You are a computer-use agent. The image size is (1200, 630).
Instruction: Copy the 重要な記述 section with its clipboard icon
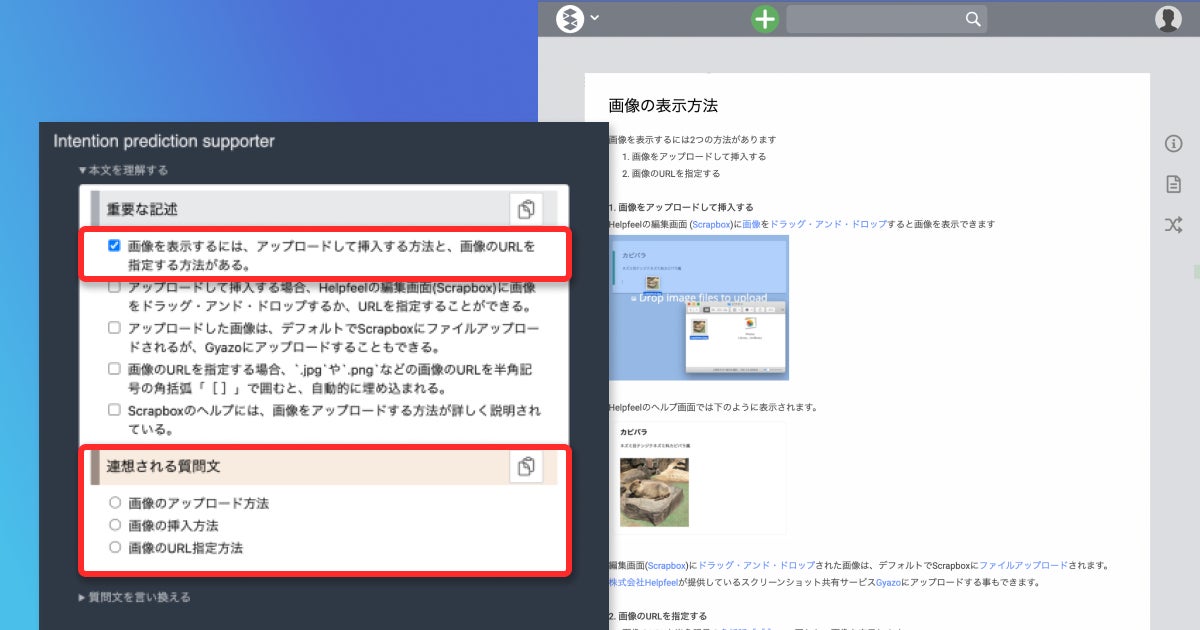click(526, 209)
